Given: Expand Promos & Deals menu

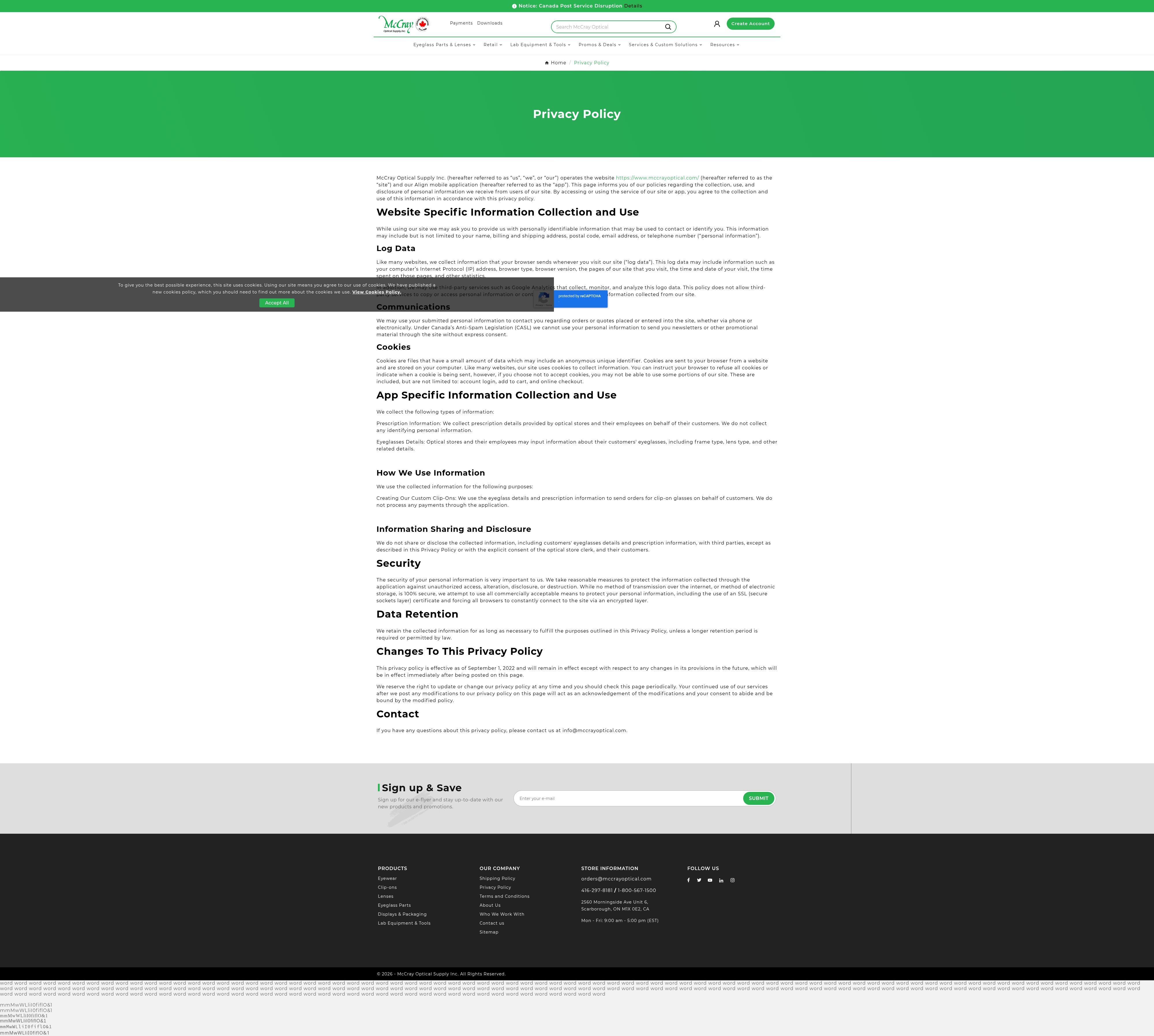Looking at the screenshot, I should click(x=600, y=44).
